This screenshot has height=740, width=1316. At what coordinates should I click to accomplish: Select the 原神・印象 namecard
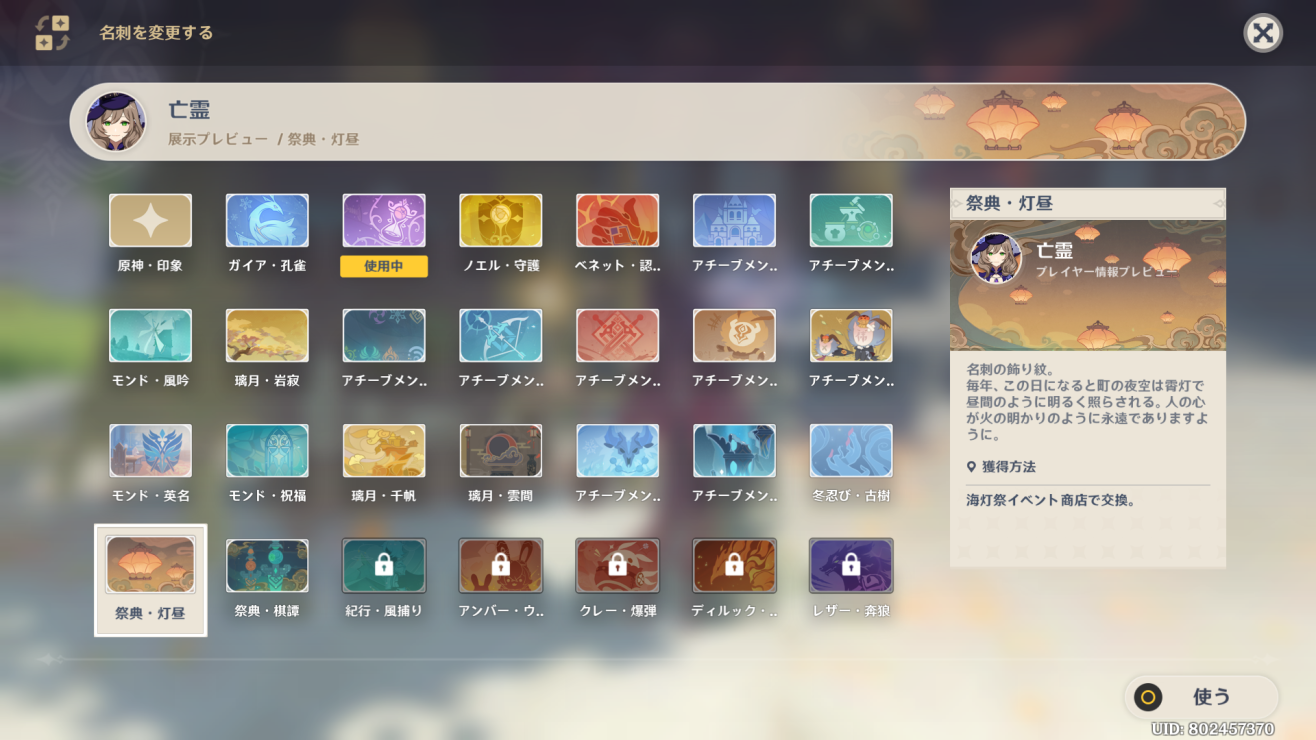[x=150, y=221]
